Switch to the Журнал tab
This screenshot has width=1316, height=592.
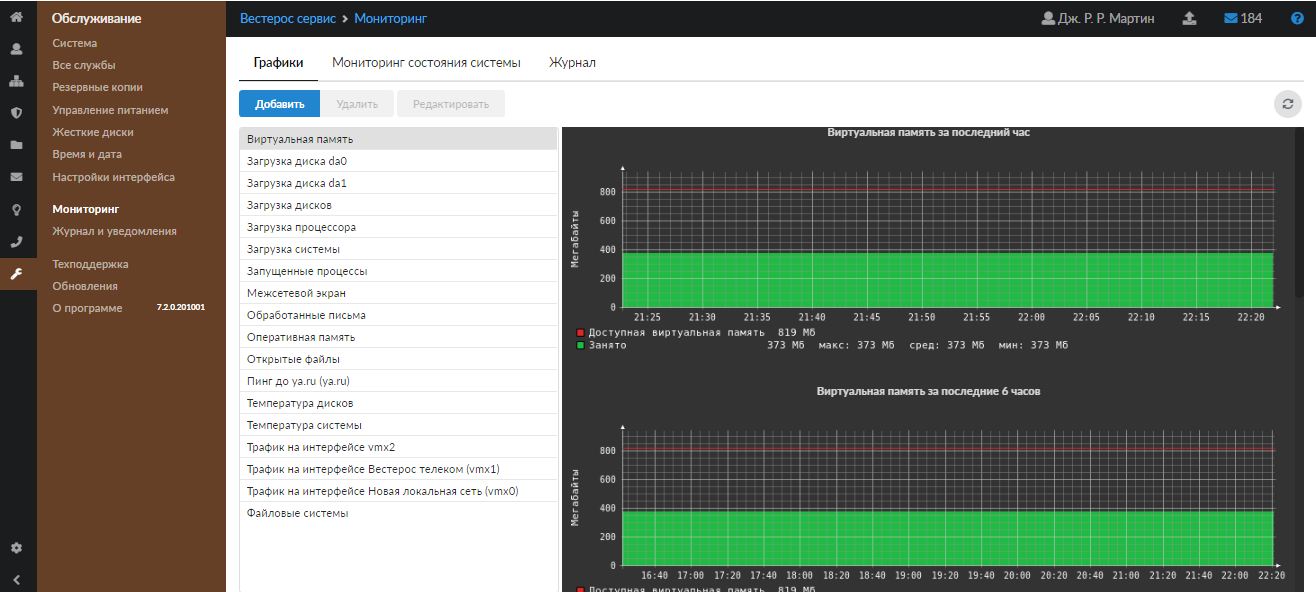572,62
